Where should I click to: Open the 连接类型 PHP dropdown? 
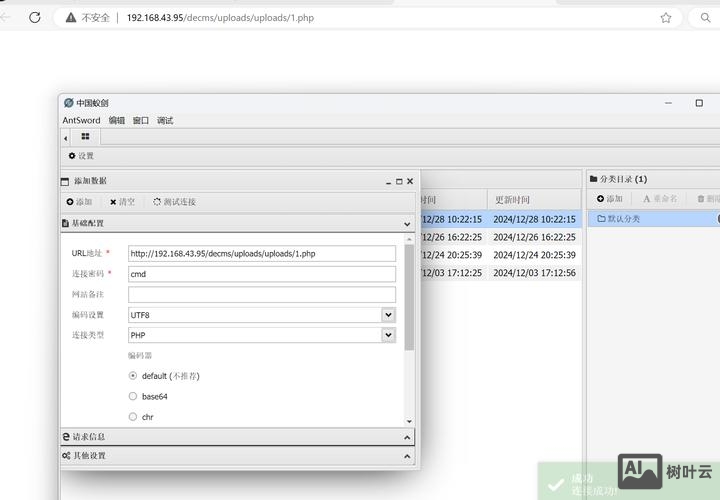(x=262, y=335)
